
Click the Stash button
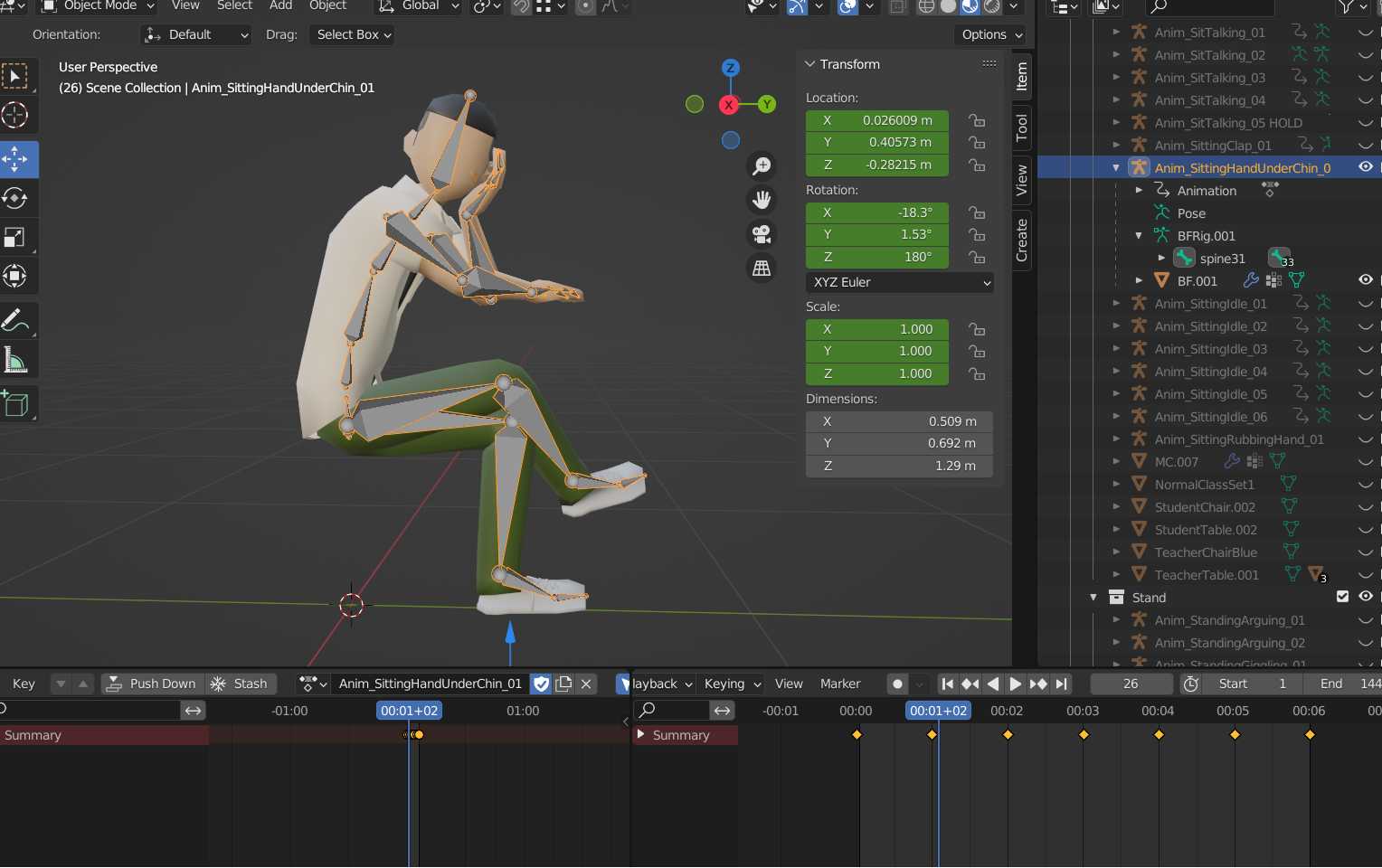click(240, 684)
